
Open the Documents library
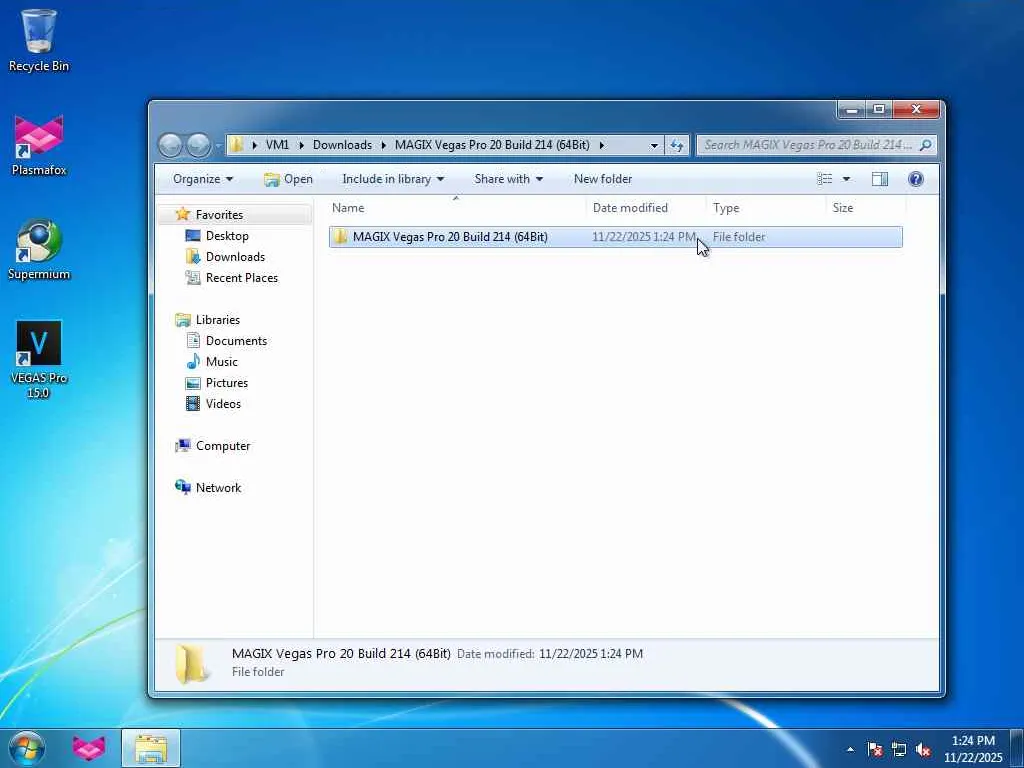[x=236, y=340]
